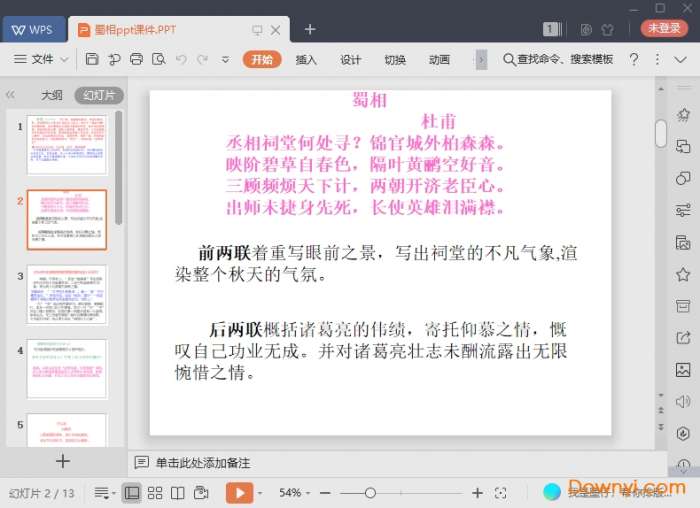Switch to the 设计 tab
This screenshot has height=508, width=700.
(350, 60)
